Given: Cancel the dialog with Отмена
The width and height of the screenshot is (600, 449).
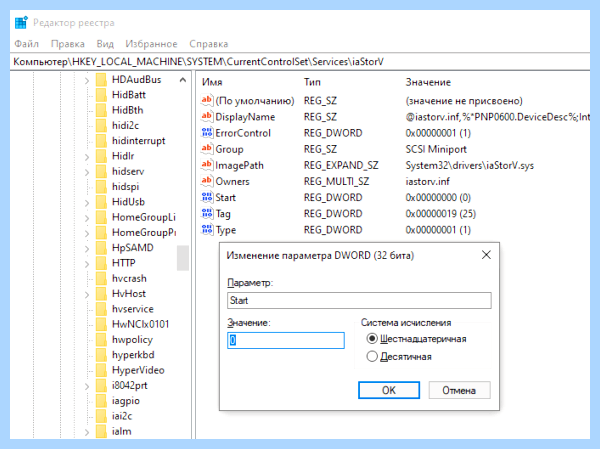Looking at the screenshot, I should click(459, 390).
